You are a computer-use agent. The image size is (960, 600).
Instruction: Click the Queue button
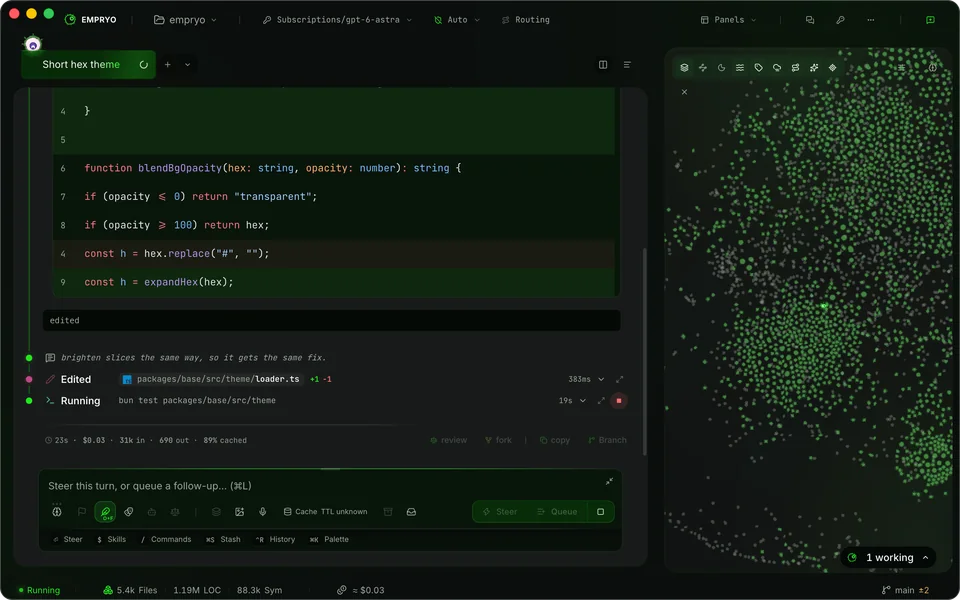(x=557, y=512)
